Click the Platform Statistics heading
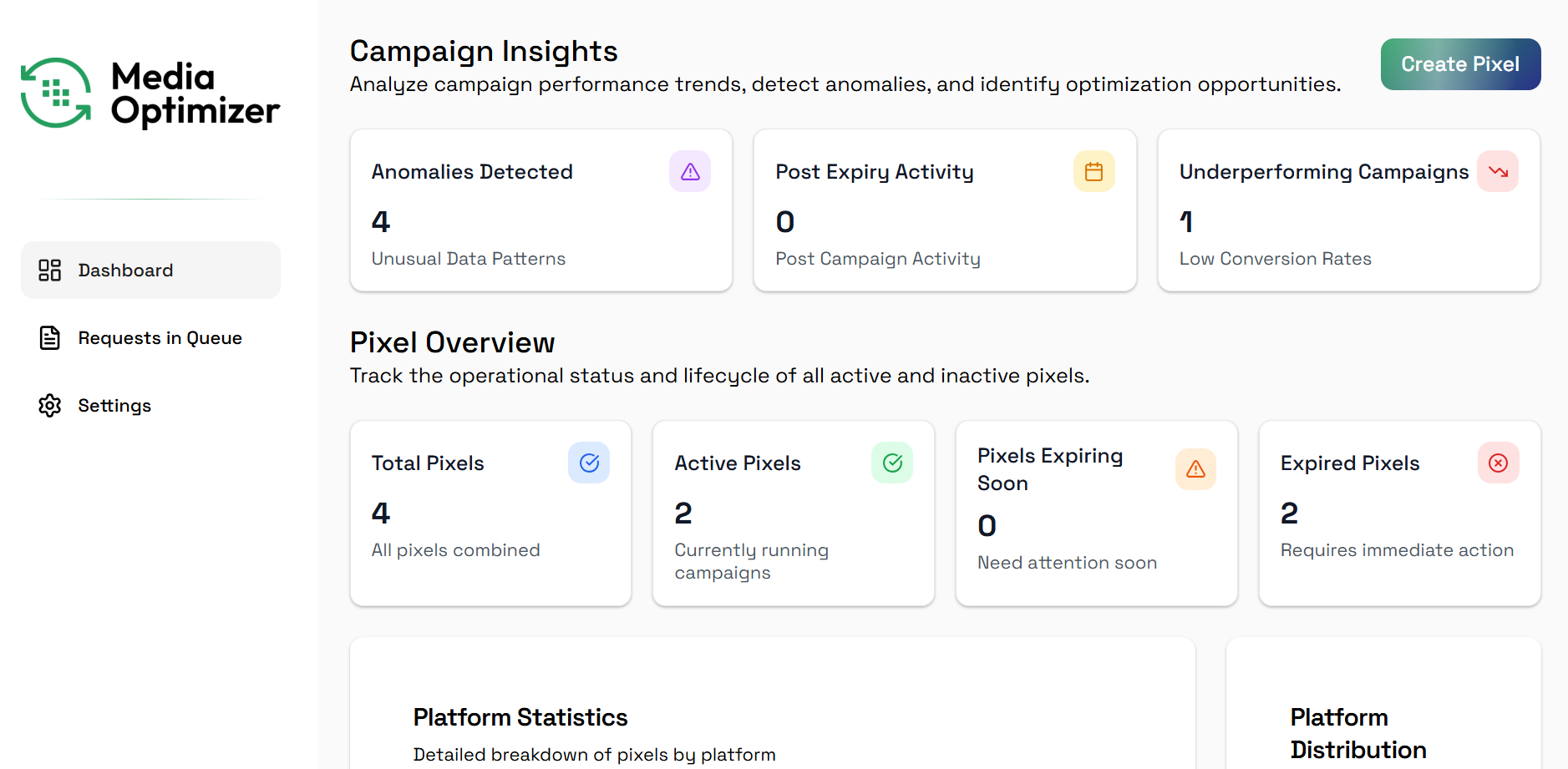This screenshot has width=1568, height=769. [x=520, y=718]
